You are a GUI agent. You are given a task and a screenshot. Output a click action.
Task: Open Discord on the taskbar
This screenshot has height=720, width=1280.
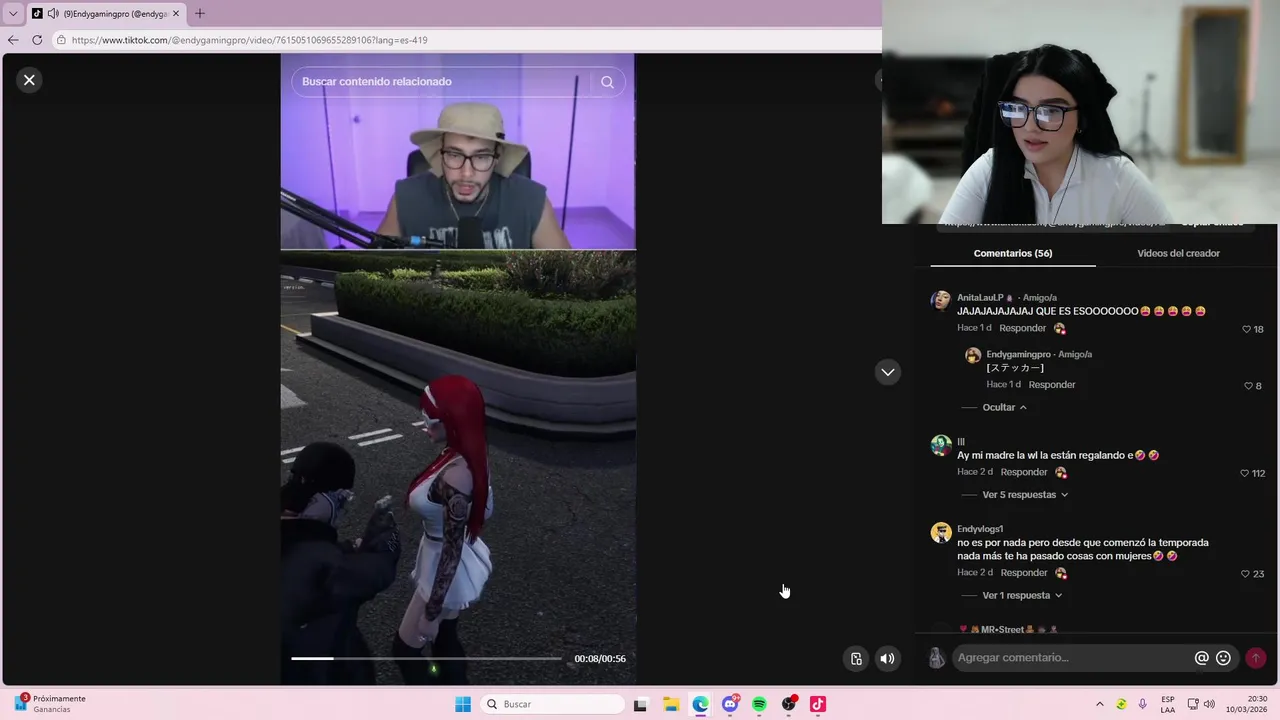pos(730,704)
